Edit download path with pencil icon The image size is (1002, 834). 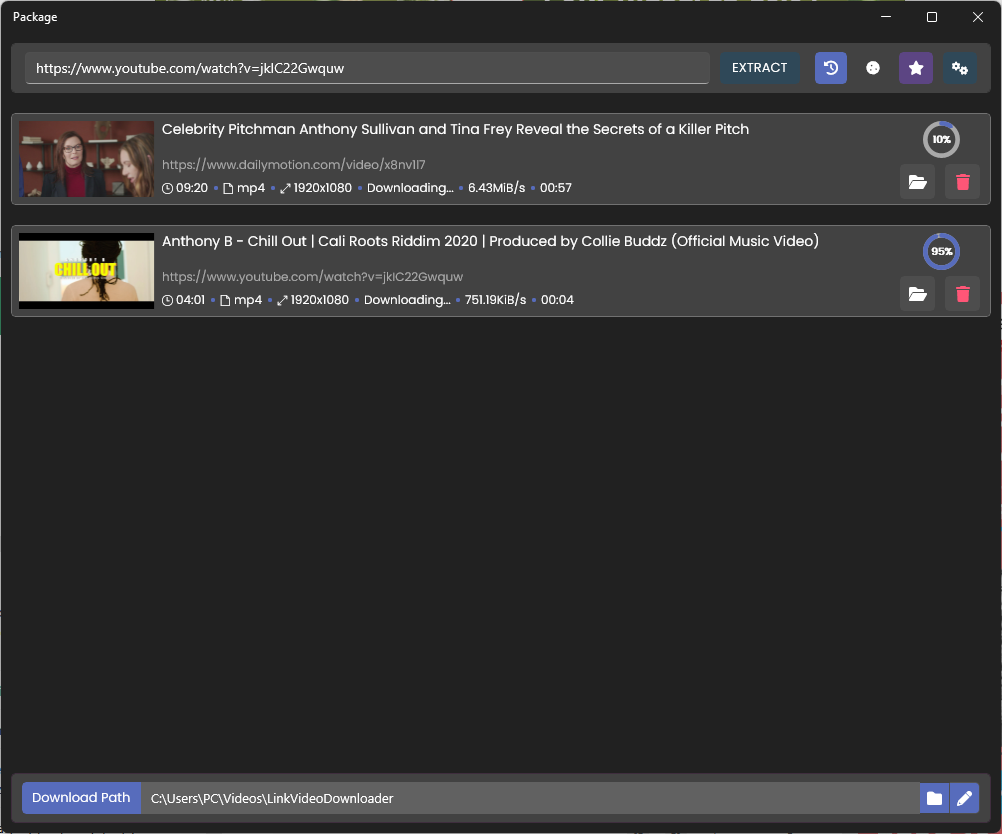[964, 798]
